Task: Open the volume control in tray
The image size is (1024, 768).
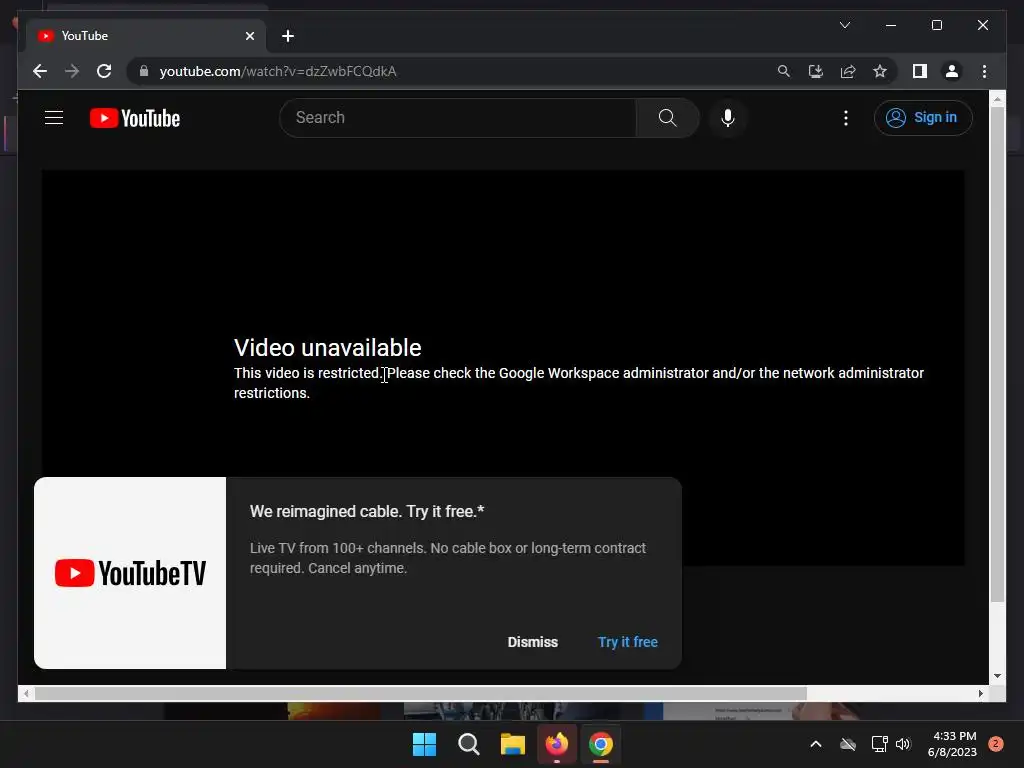Action: 903,744
